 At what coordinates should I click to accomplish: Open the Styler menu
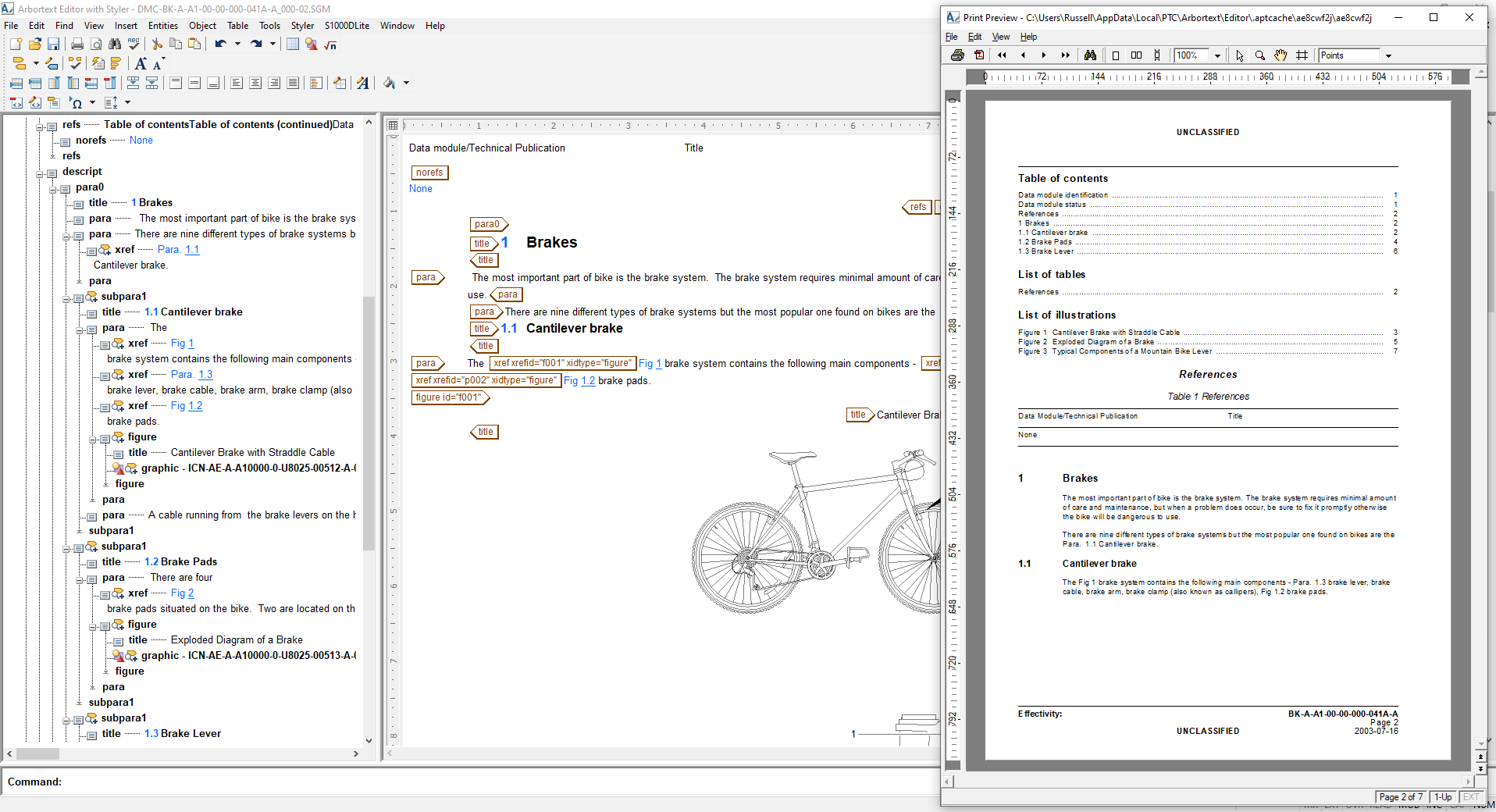pos(302,26)
